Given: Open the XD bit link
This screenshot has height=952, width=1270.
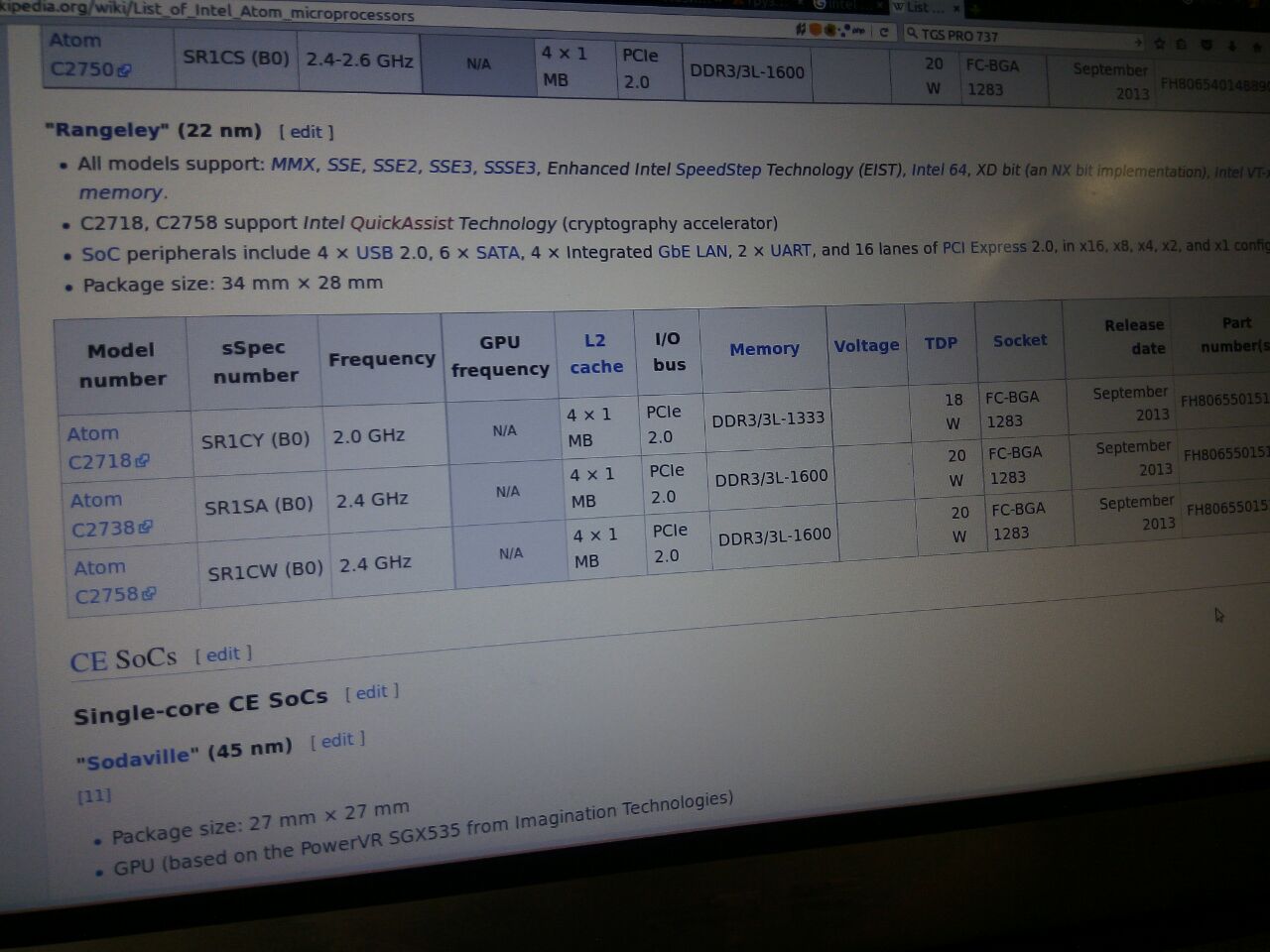Looking at the screenshot, I should click(x=1000, y=170).
